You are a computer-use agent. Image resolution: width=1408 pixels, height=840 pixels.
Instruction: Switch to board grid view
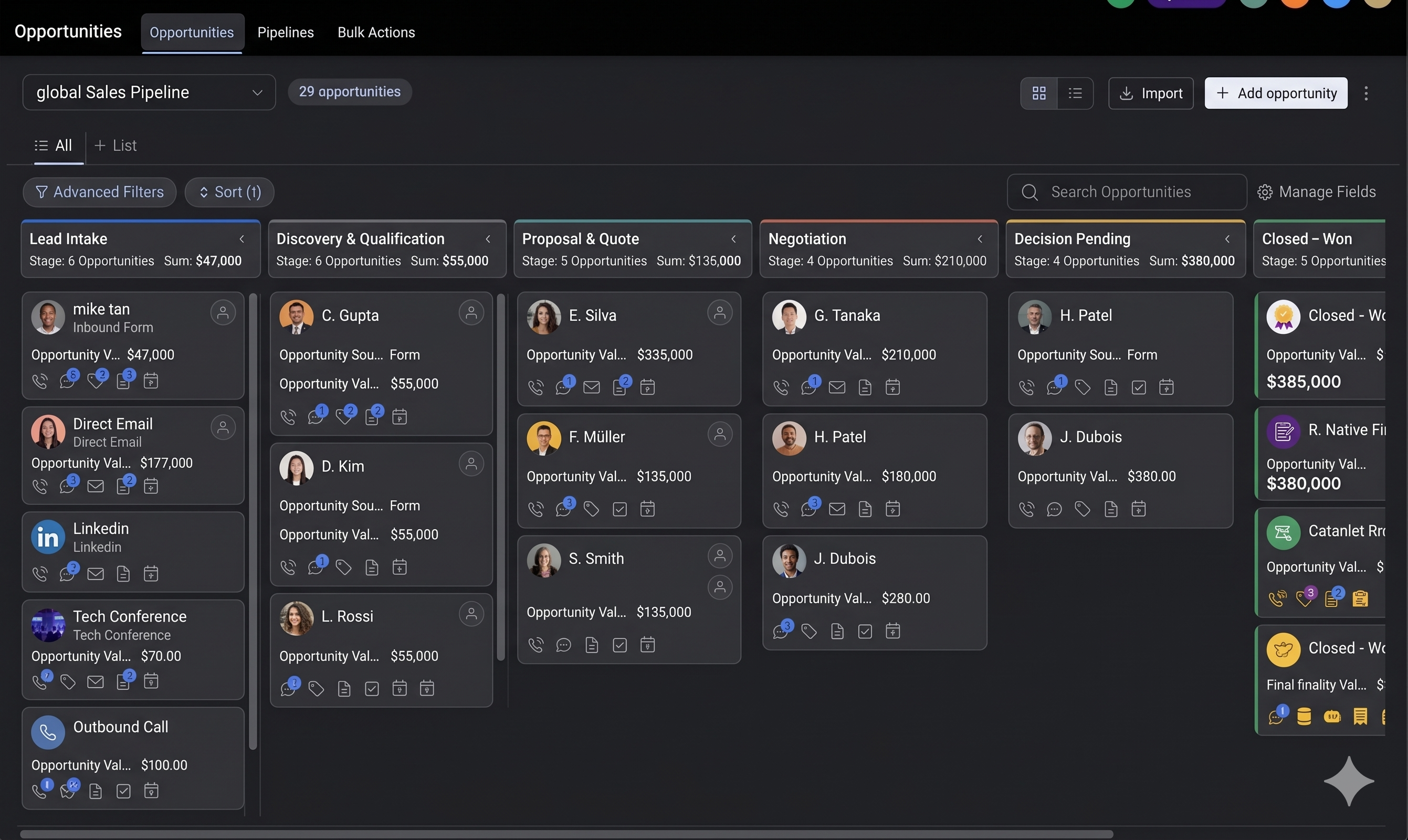[1039, 93]
